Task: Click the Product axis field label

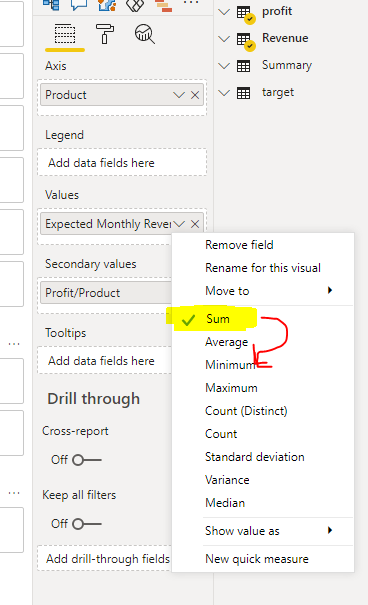Action: tap(66, 95)
